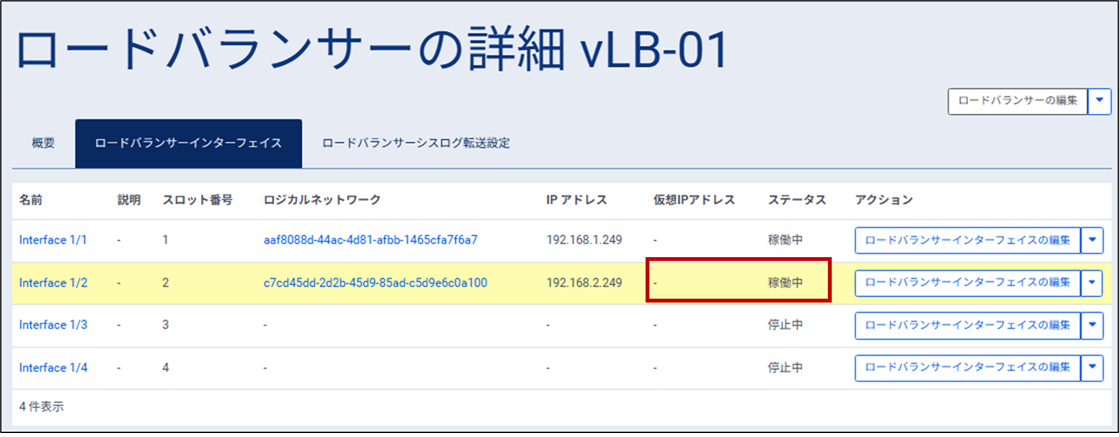Viewport: 1119px width, 437px height.
Task: Click the Interface 1/4 name link
Action: point(53,368)
